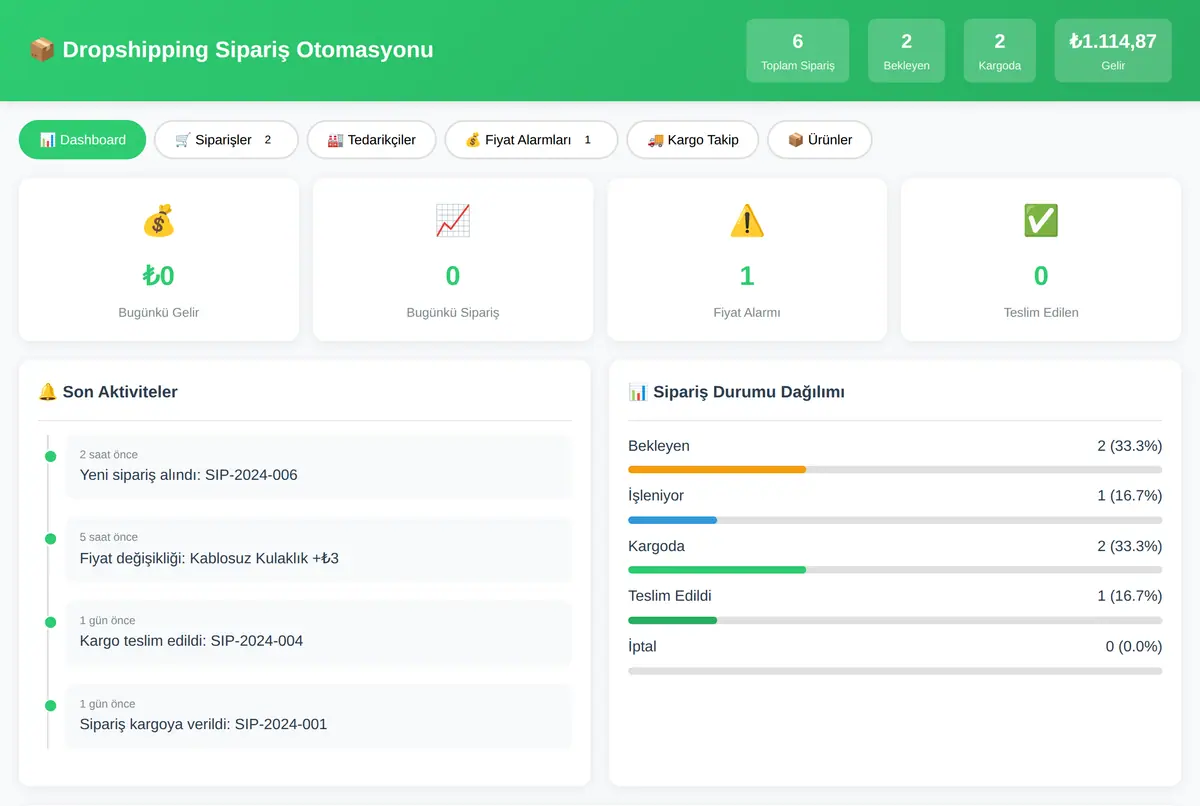Image resolution: width=1200 pixels, height=806 pixels.
Task: Click the chart icon on the Bugünkü Sipariş card
Action: [453, 220]
